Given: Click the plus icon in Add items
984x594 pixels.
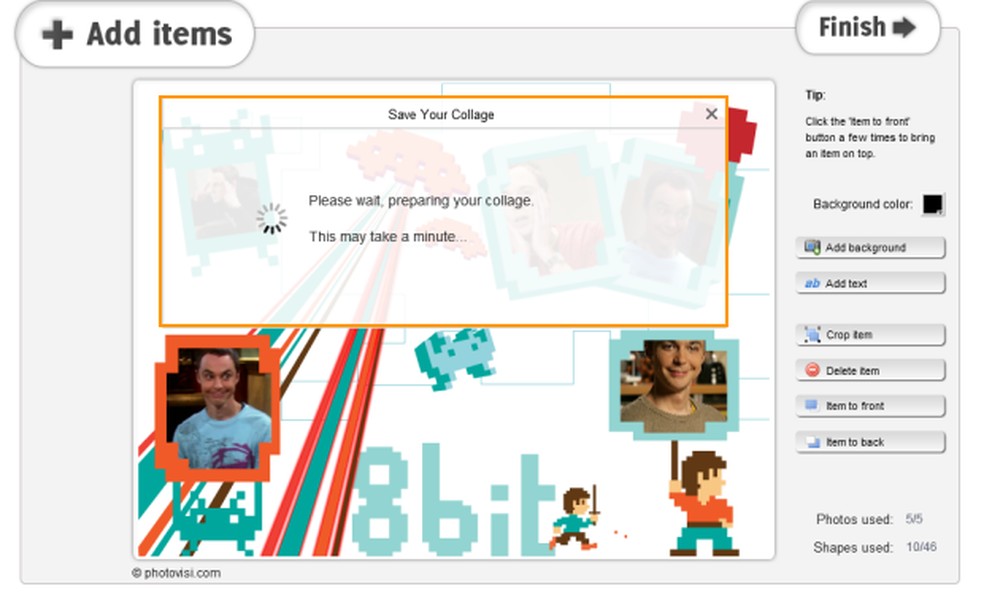Looking at the screenshot, I should click(x=57, y=34).
